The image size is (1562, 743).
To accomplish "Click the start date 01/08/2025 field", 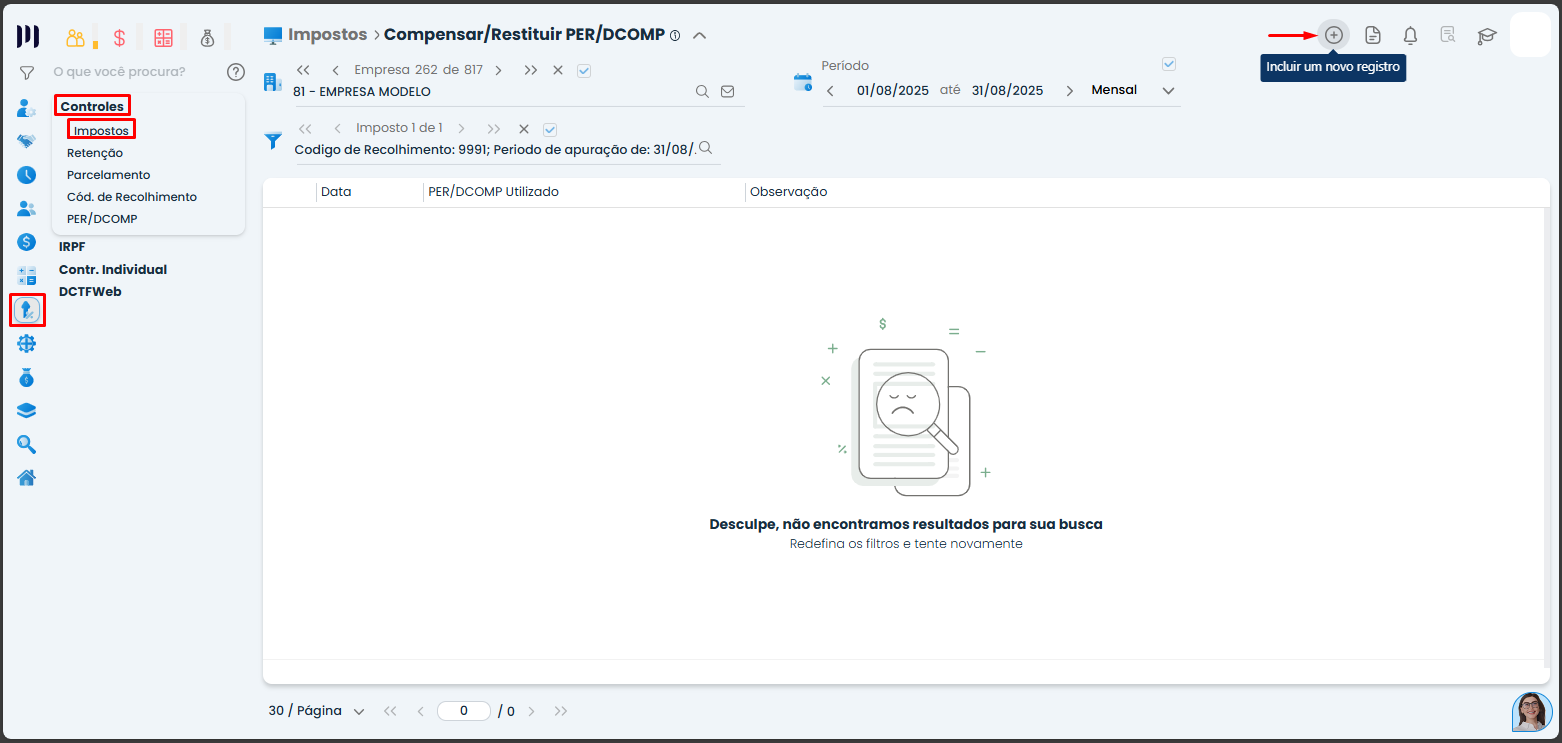I will coord(893,90).
